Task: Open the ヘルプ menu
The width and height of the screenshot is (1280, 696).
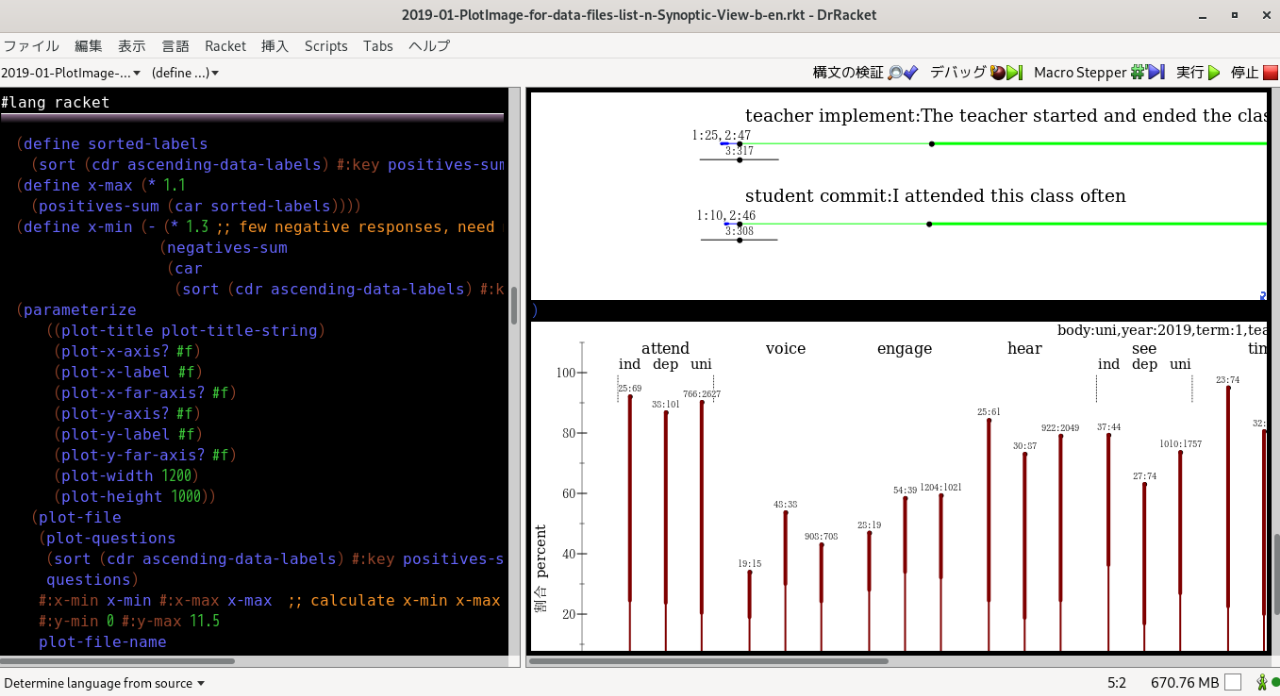Action: click(429, 46)
